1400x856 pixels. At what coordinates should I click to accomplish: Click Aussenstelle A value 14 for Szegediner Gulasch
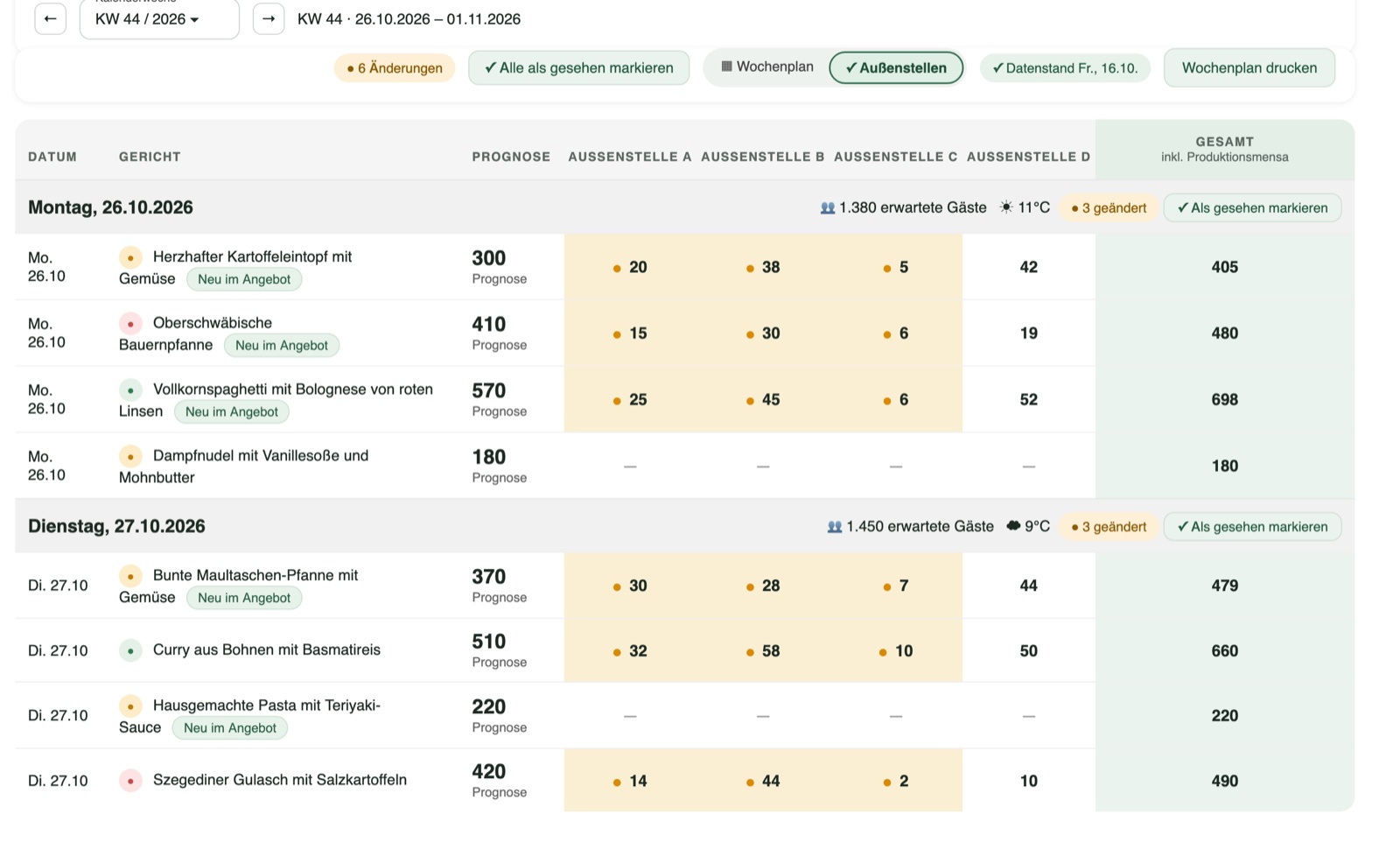coord(638,781)
